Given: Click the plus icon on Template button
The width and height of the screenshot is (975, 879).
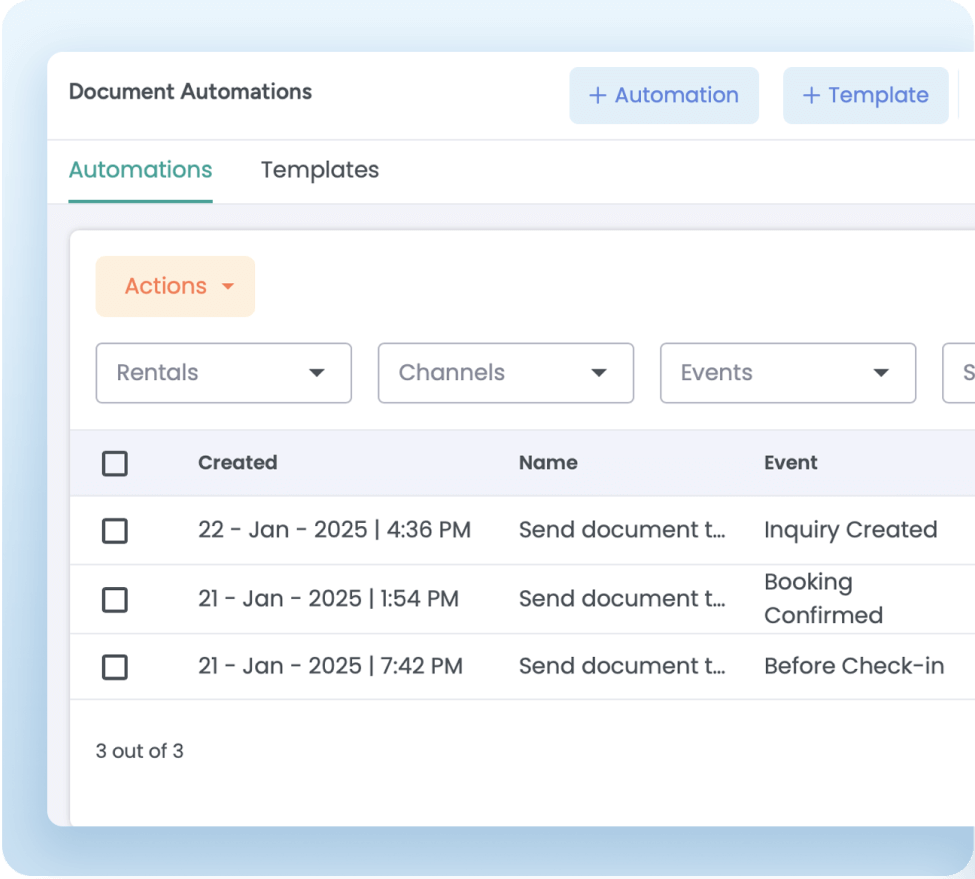Looking at the screenshot, I should tap(811, 96).
